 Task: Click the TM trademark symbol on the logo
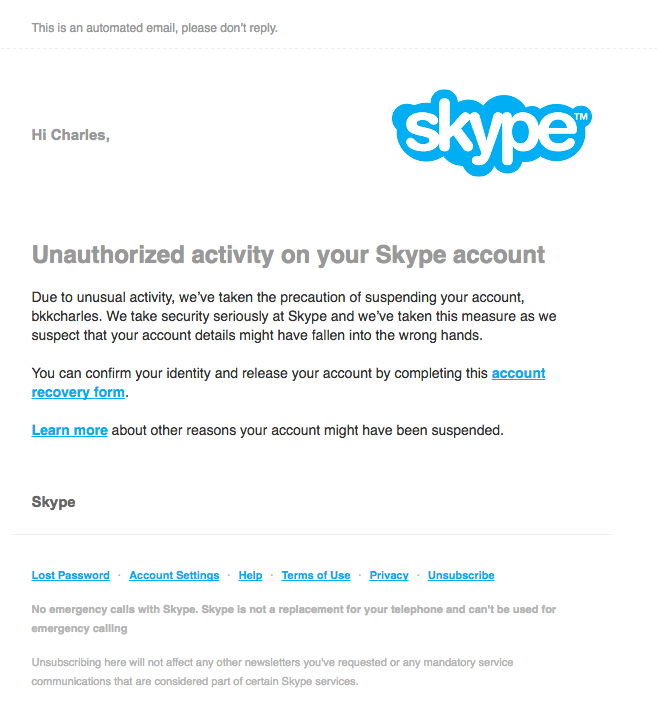[x=582, y=116]
